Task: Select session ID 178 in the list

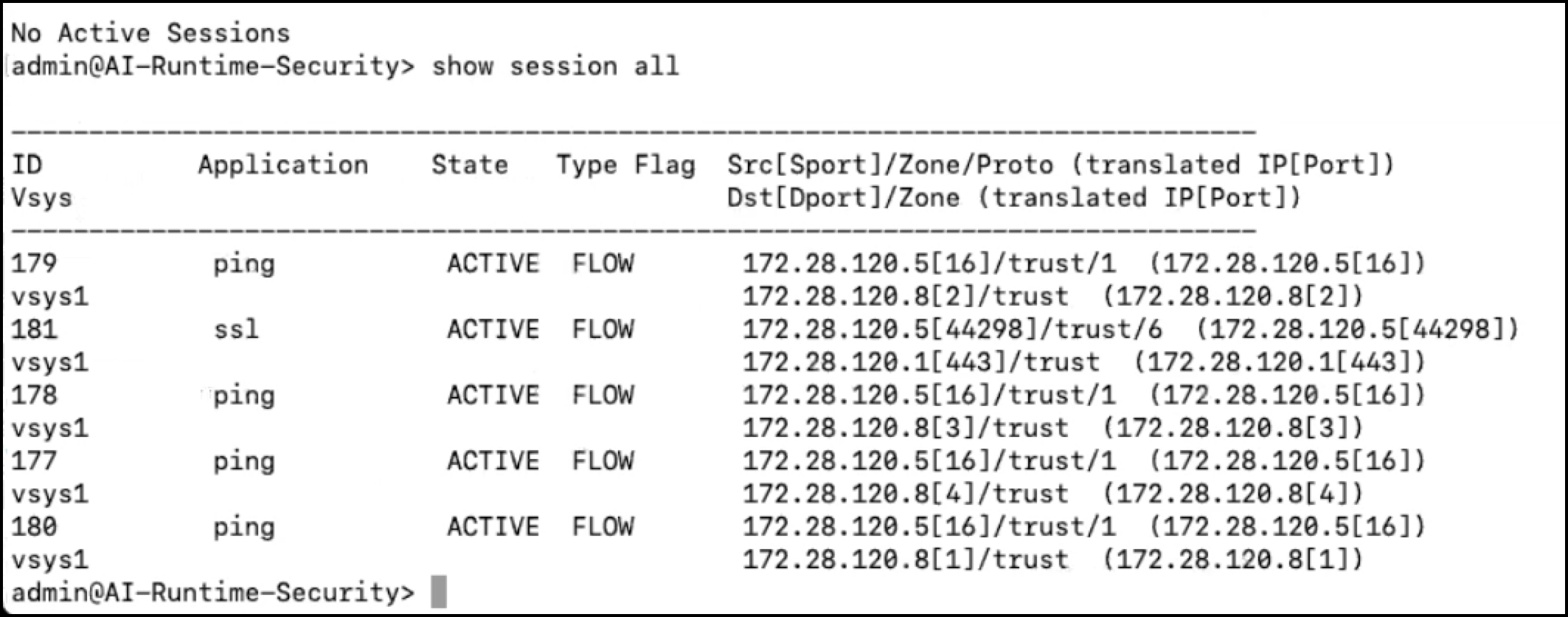Action: (34, 395)
